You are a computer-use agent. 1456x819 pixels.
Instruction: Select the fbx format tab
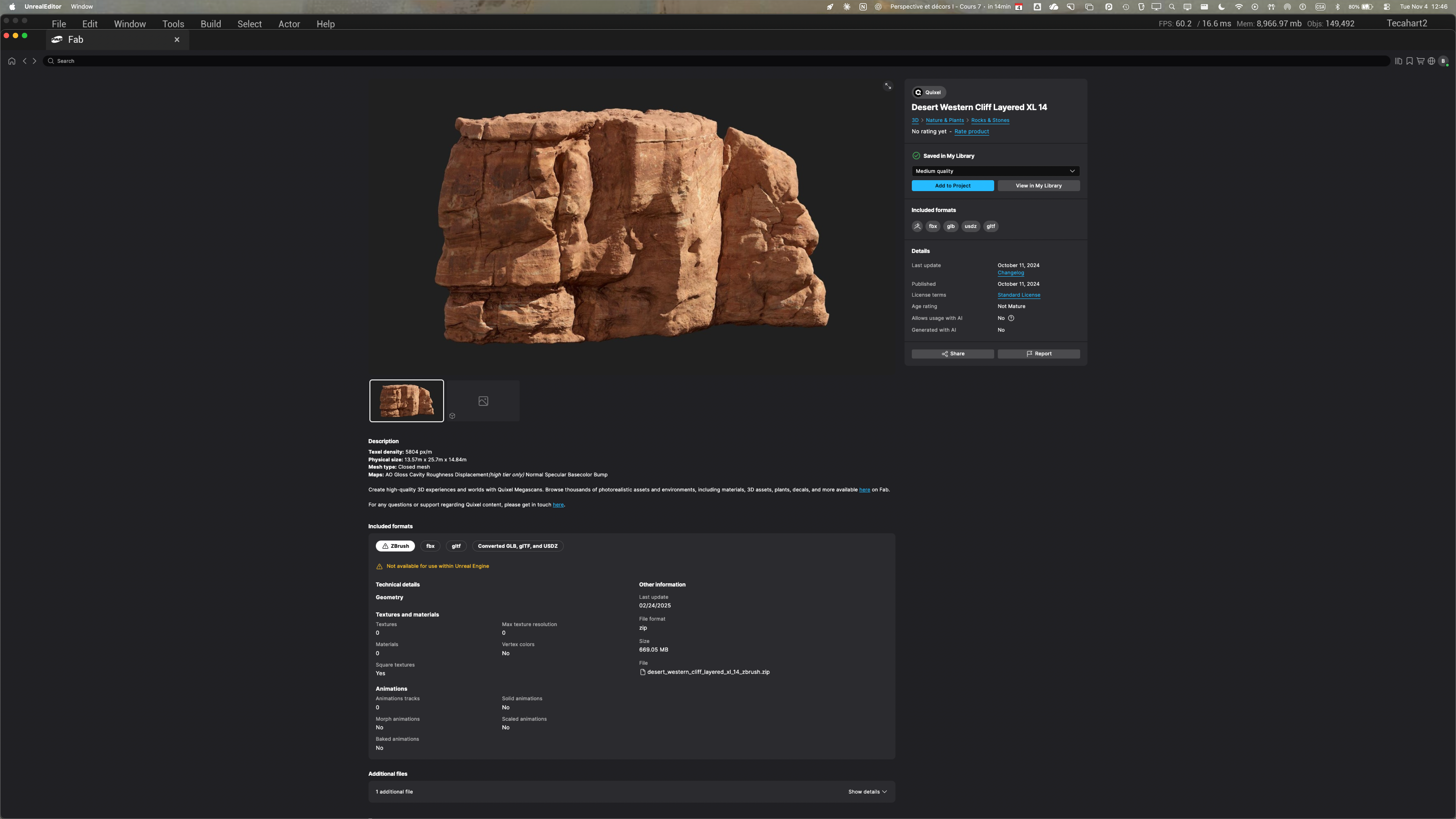(430, 546)
